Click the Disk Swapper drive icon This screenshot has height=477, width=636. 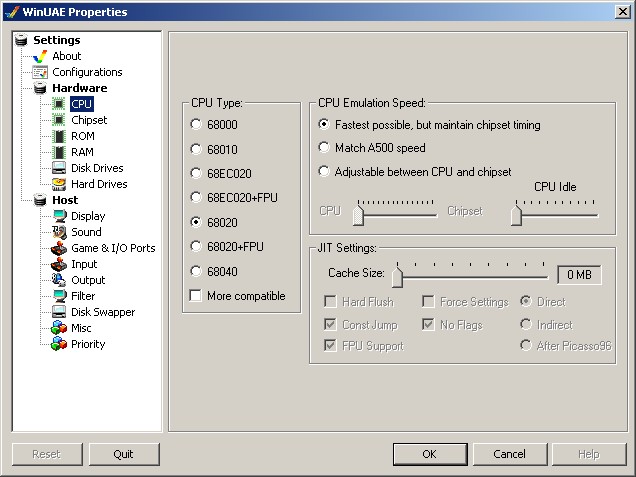pos(59,312)
